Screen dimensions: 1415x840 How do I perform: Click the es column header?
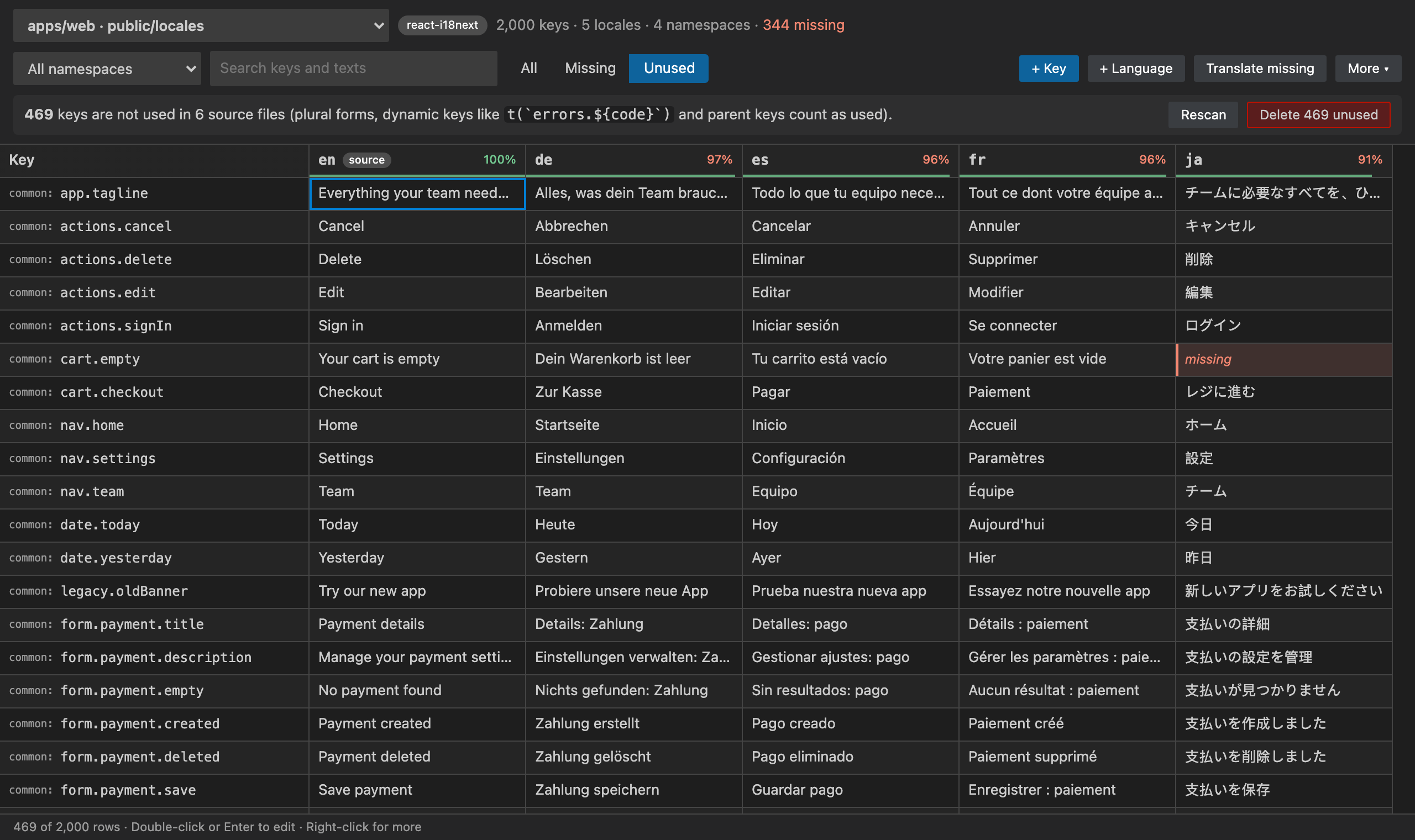click(x=851, y=161)
